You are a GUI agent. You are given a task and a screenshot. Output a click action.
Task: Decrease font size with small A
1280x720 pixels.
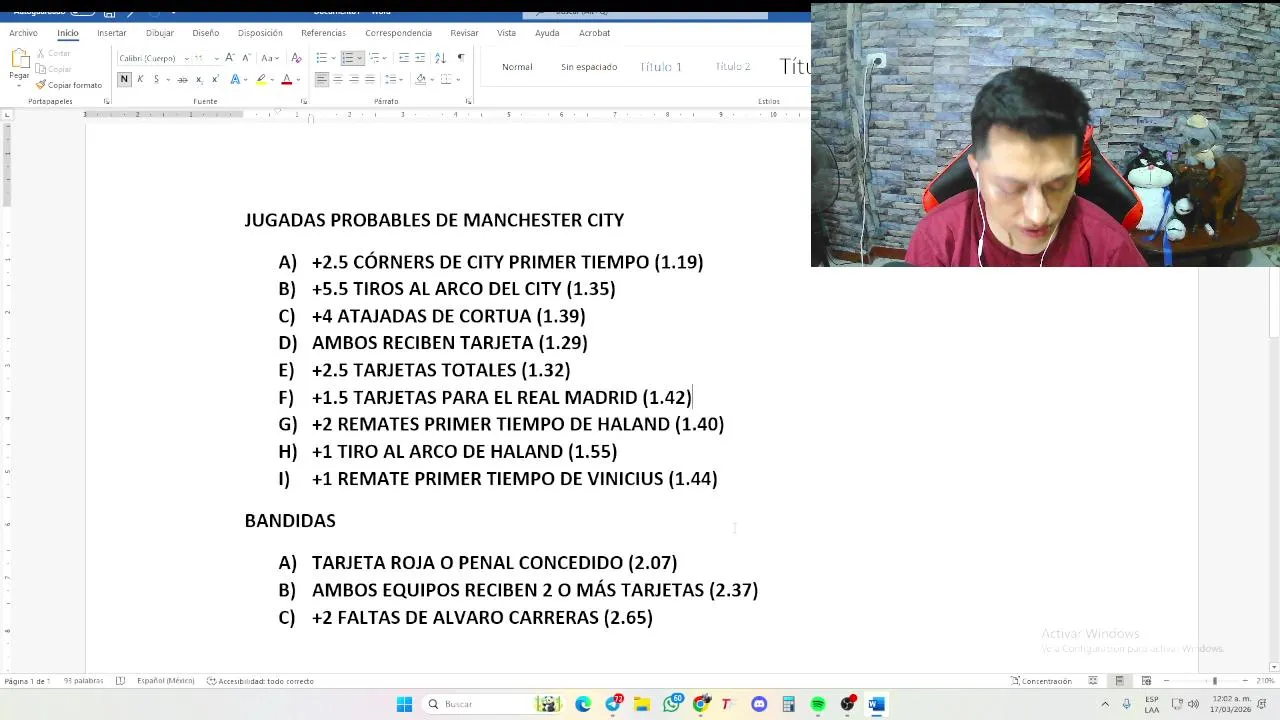point(244,57)
